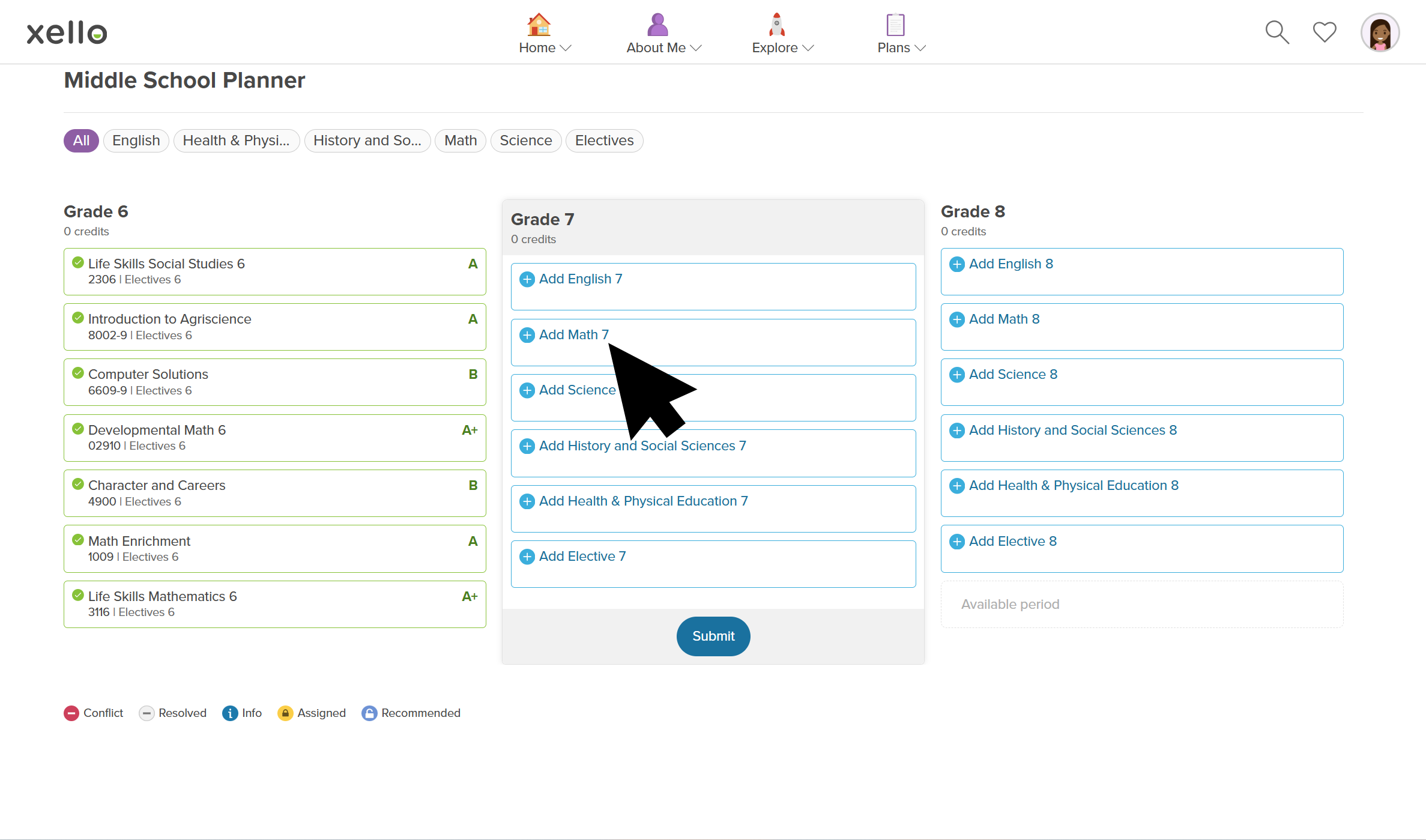Toggle the All filter pill
This screenshot has height=840, width=1426.
(81, 141)
